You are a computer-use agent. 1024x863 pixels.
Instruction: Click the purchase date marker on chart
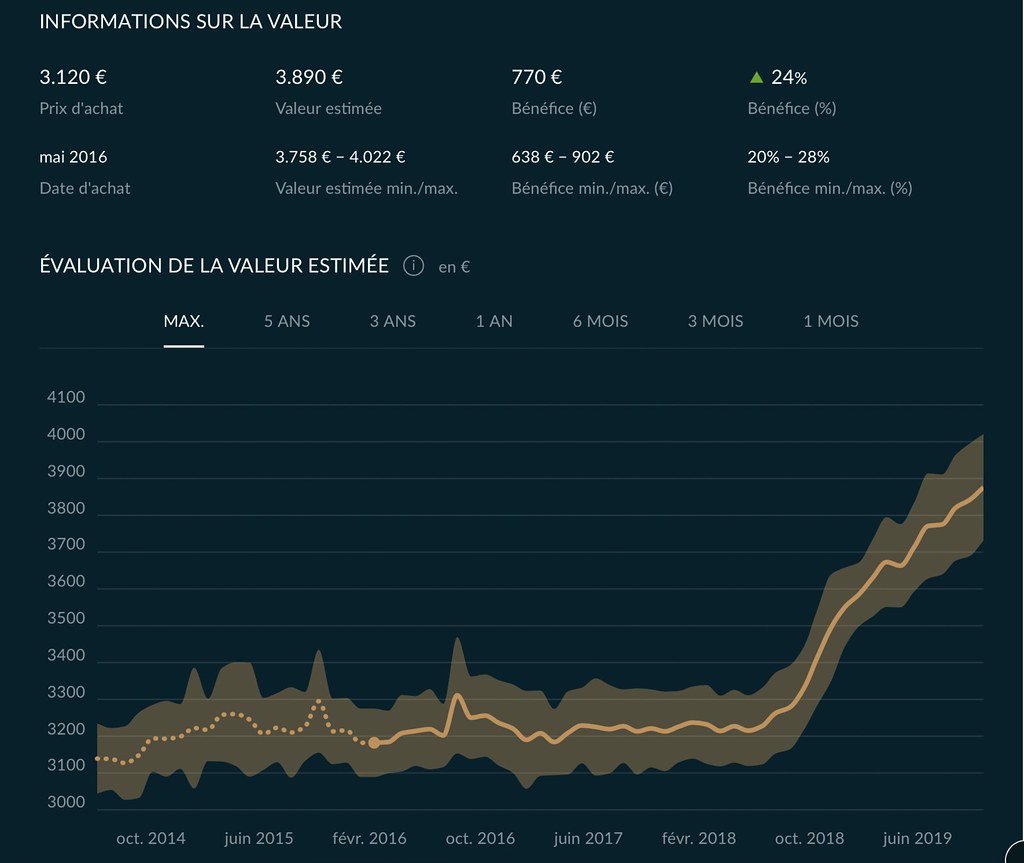374,743
